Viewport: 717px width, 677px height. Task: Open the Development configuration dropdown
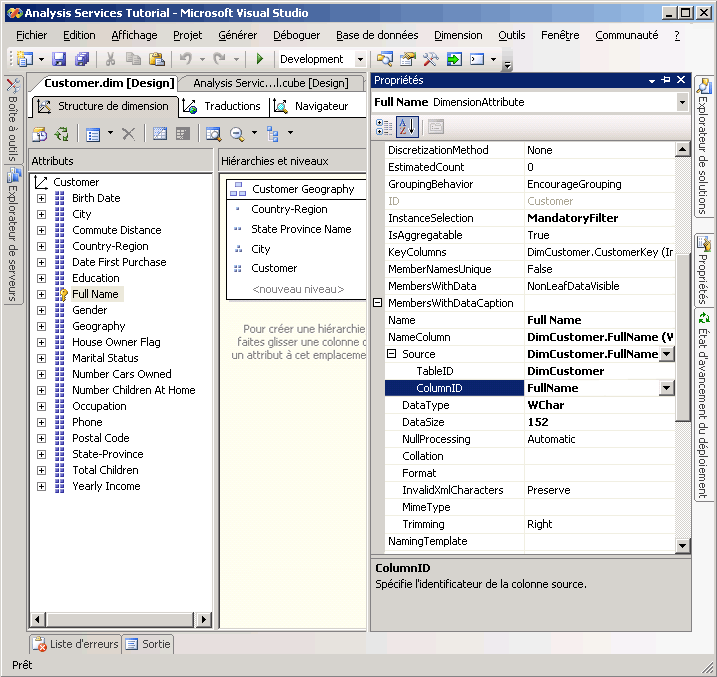pyautogui.click(x=360, y=59)
